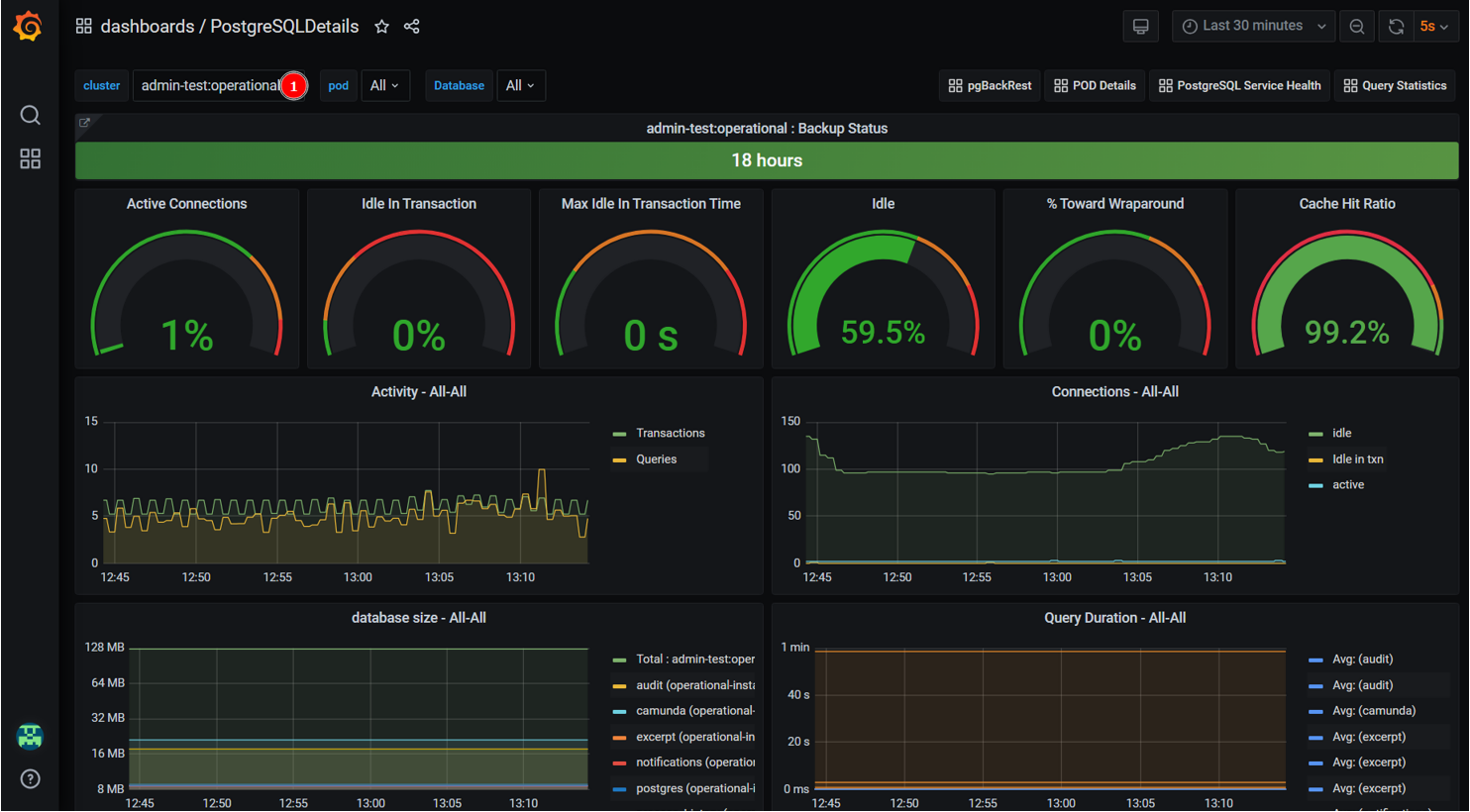Toggle Queries series in Activity legend

(657, 458)
